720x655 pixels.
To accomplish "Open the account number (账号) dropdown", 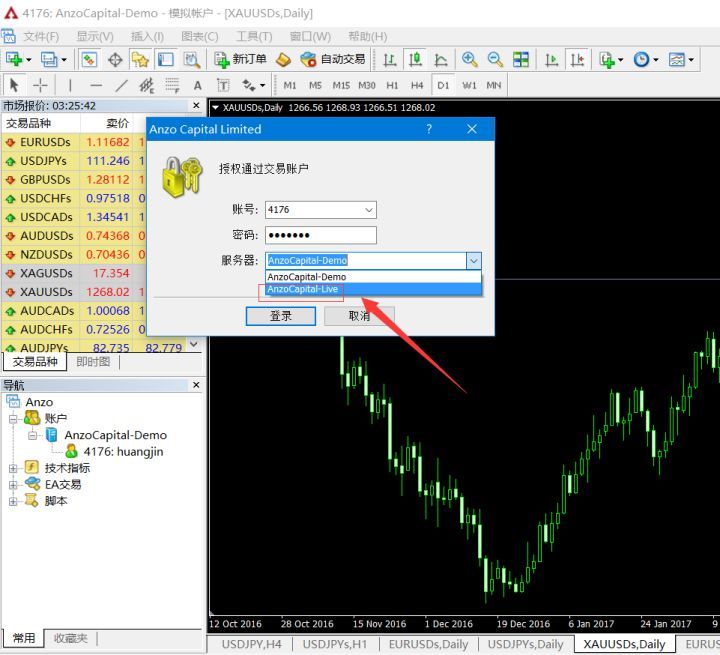I will pos(369,210).
